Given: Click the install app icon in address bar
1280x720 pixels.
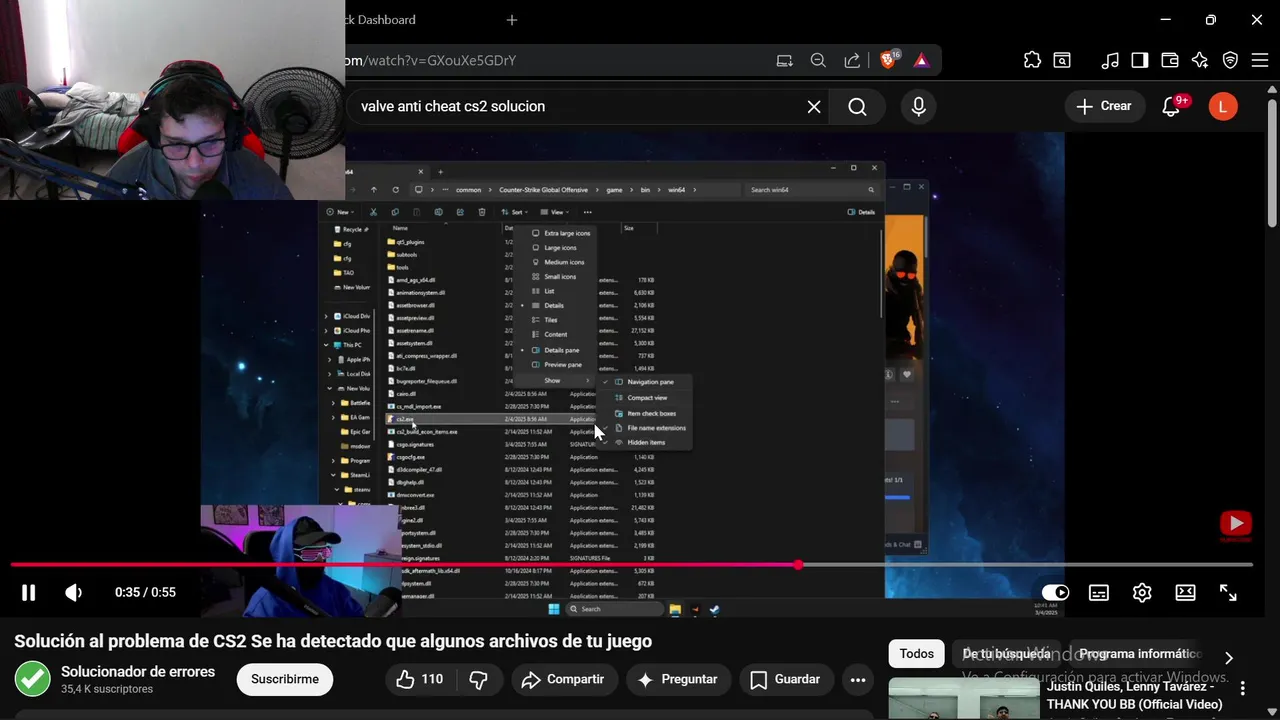Looking at the screenshot, I should tap(785, 61).
